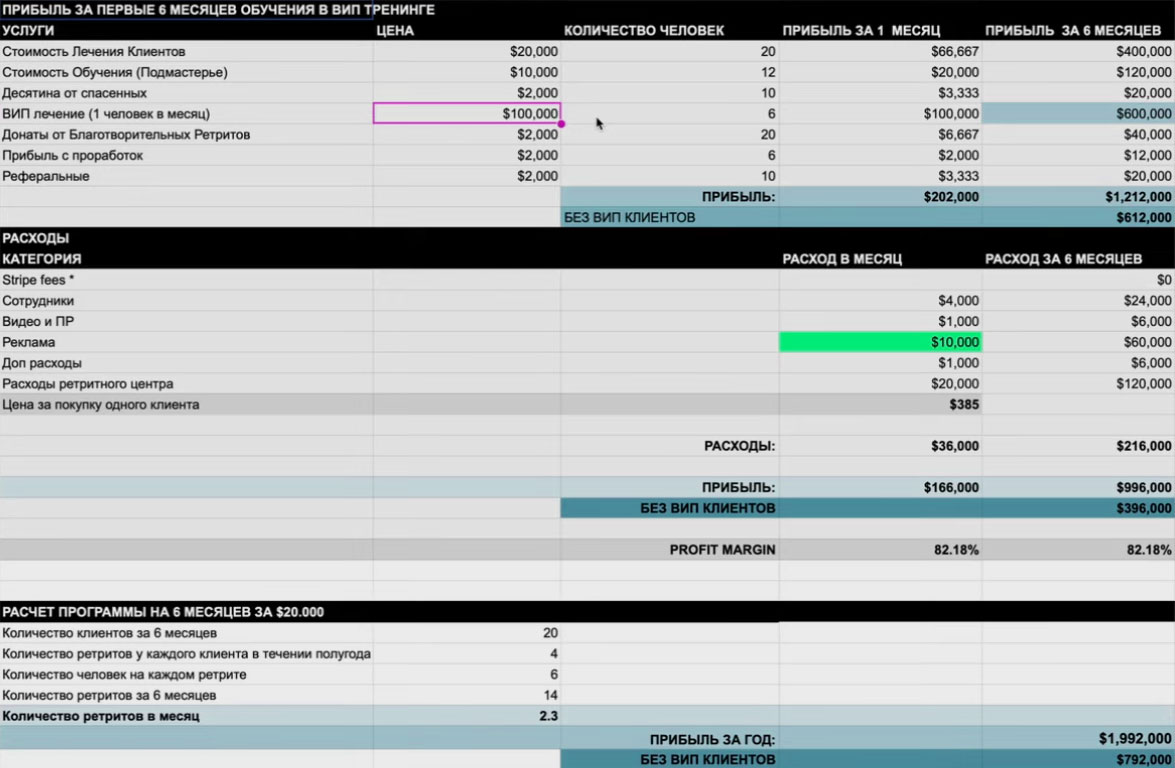This screenshot has width=1175, height=768.
Task: Click the Количество клиентов за 6 месяцев cell
Action: coord(187,632)
